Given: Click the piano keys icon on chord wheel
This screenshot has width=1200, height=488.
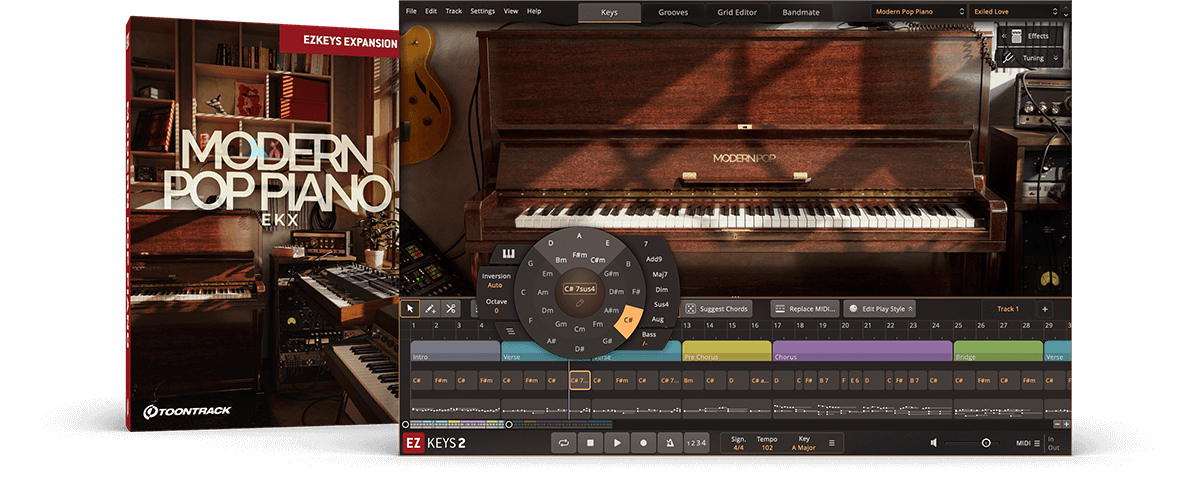Looking at the screenshot, I should (x=508, y=254).
